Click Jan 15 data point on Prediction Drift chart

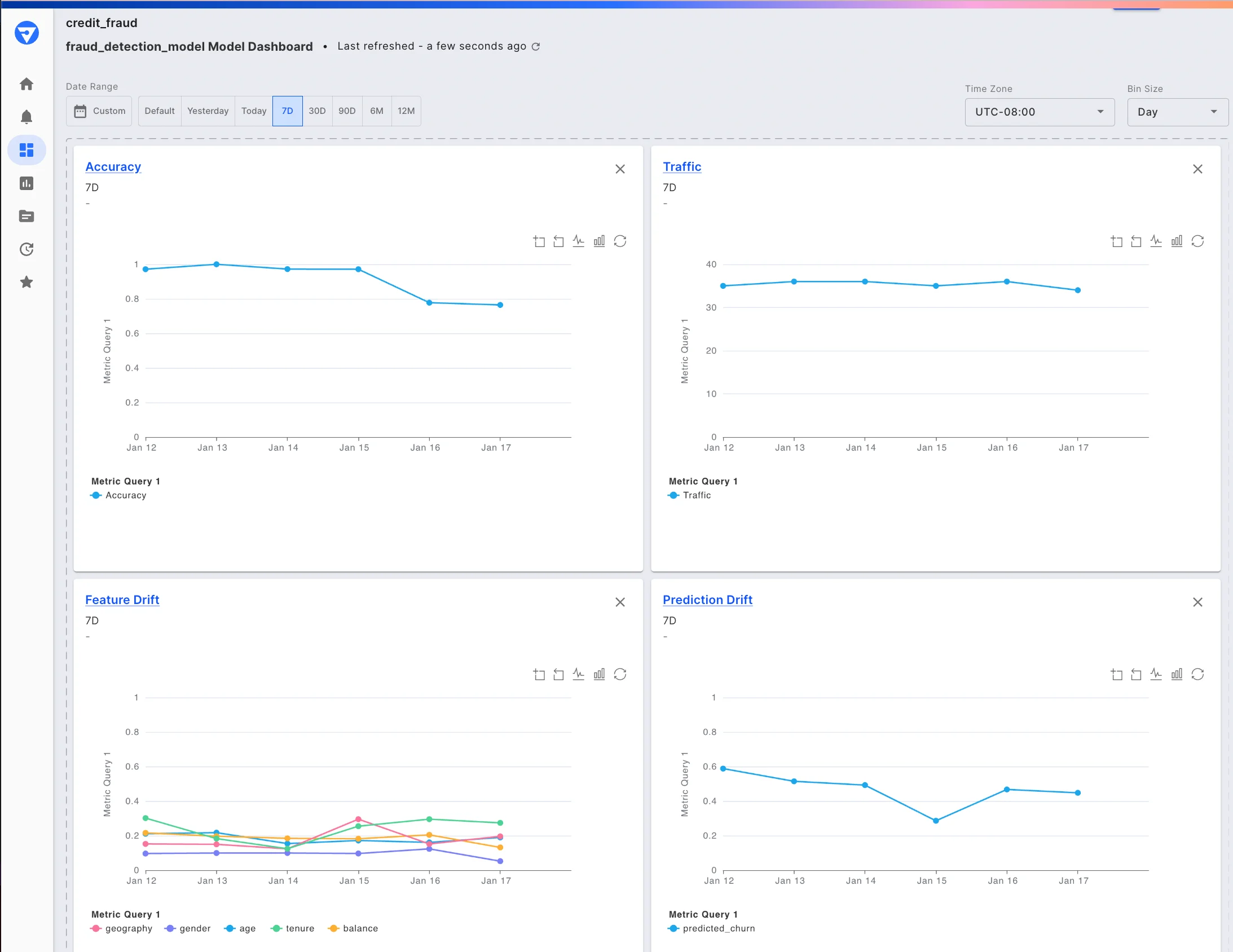(936, 821)
